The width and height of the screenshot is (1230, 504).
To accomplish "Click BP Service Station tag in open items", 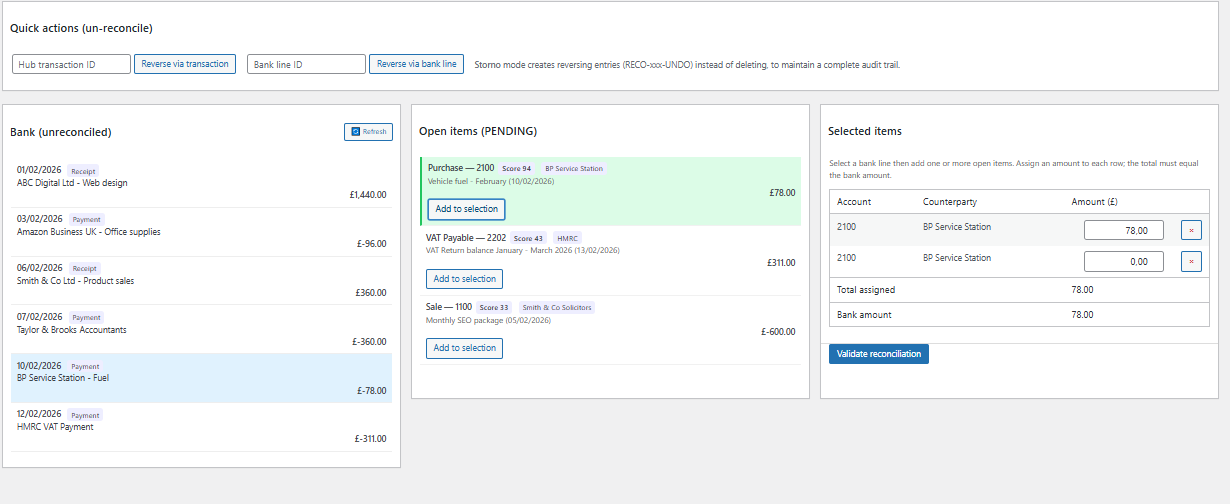I will tap(574, 168).
